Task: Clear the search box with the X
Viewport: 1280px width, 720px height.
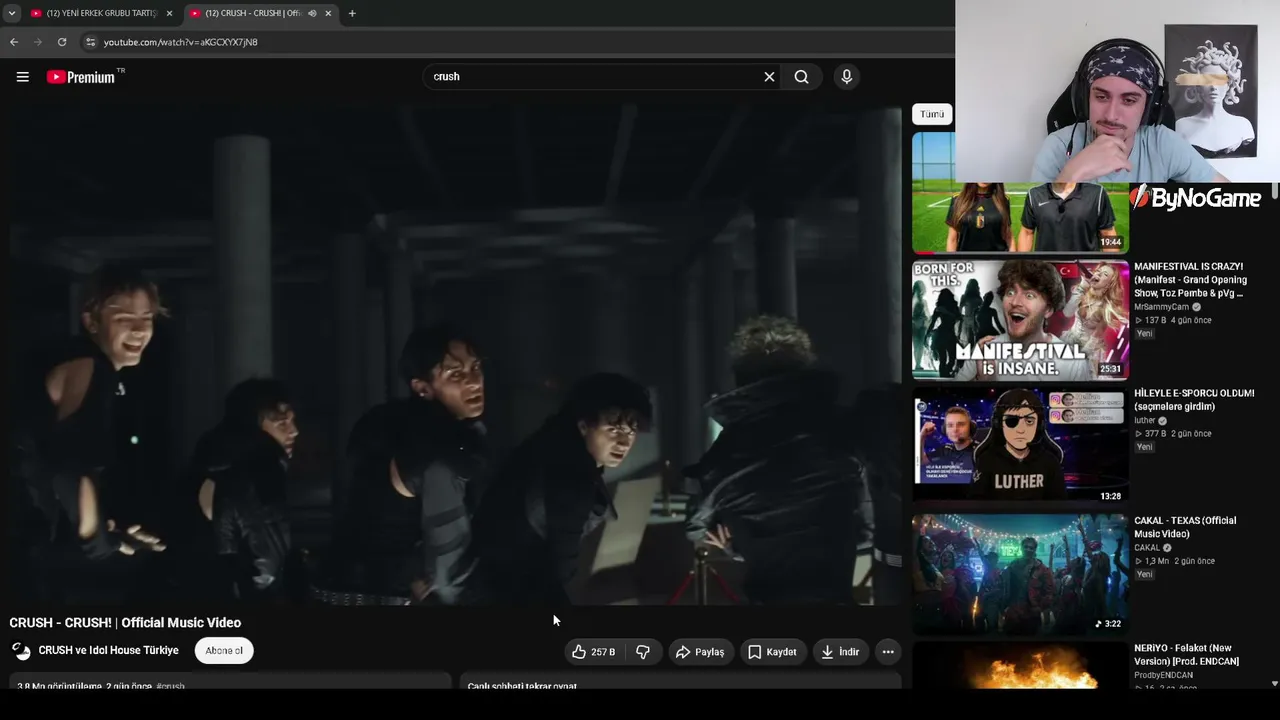Action: (x=769, y=77)
